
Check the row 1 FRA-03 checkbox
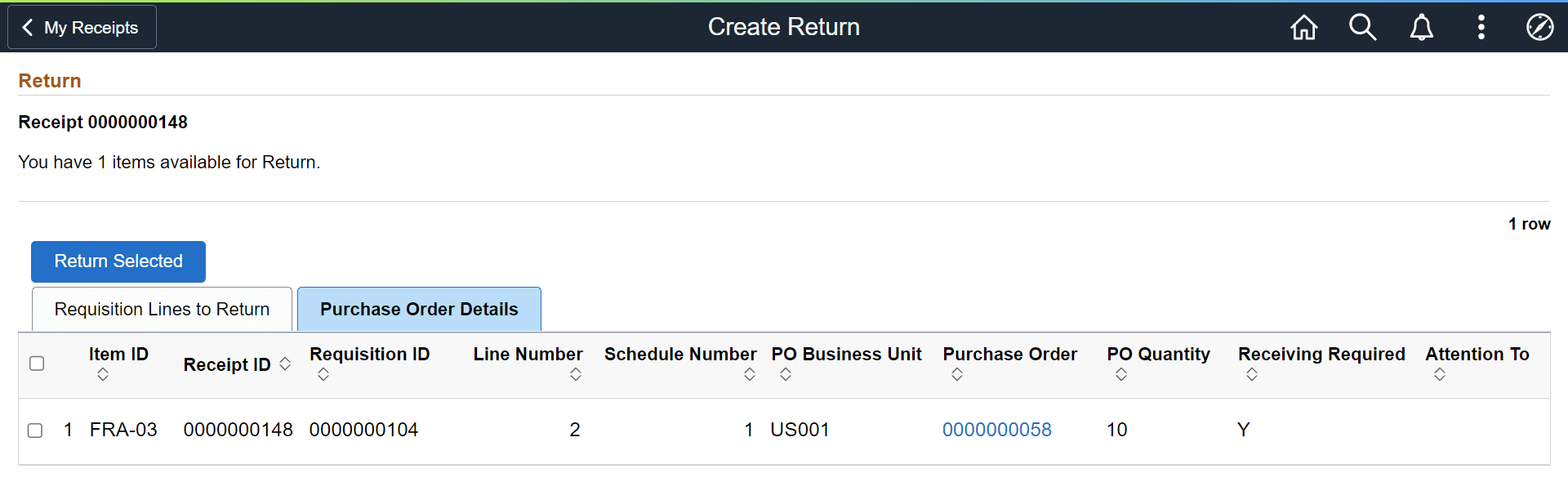click(35, 431)
